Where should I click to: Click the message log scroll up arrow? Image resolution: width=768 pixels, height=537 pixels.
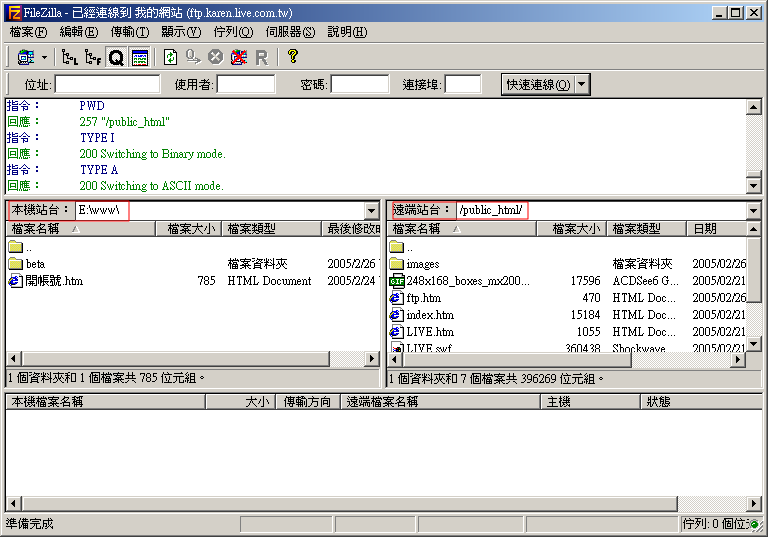click(753, 107)
